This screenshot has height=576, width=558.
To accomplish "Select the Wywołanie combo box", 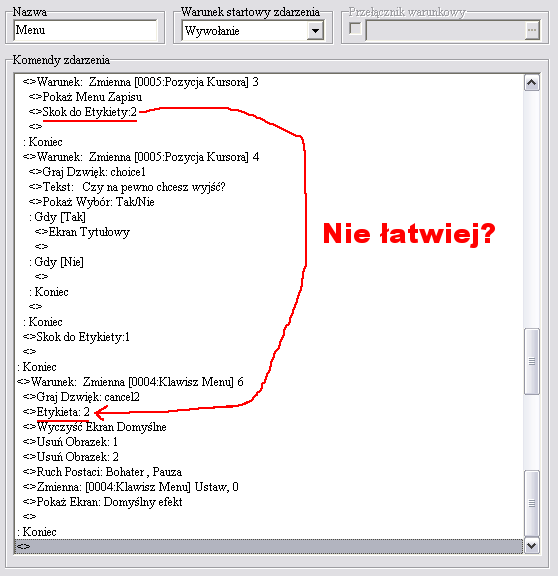I will coord(253,30).
